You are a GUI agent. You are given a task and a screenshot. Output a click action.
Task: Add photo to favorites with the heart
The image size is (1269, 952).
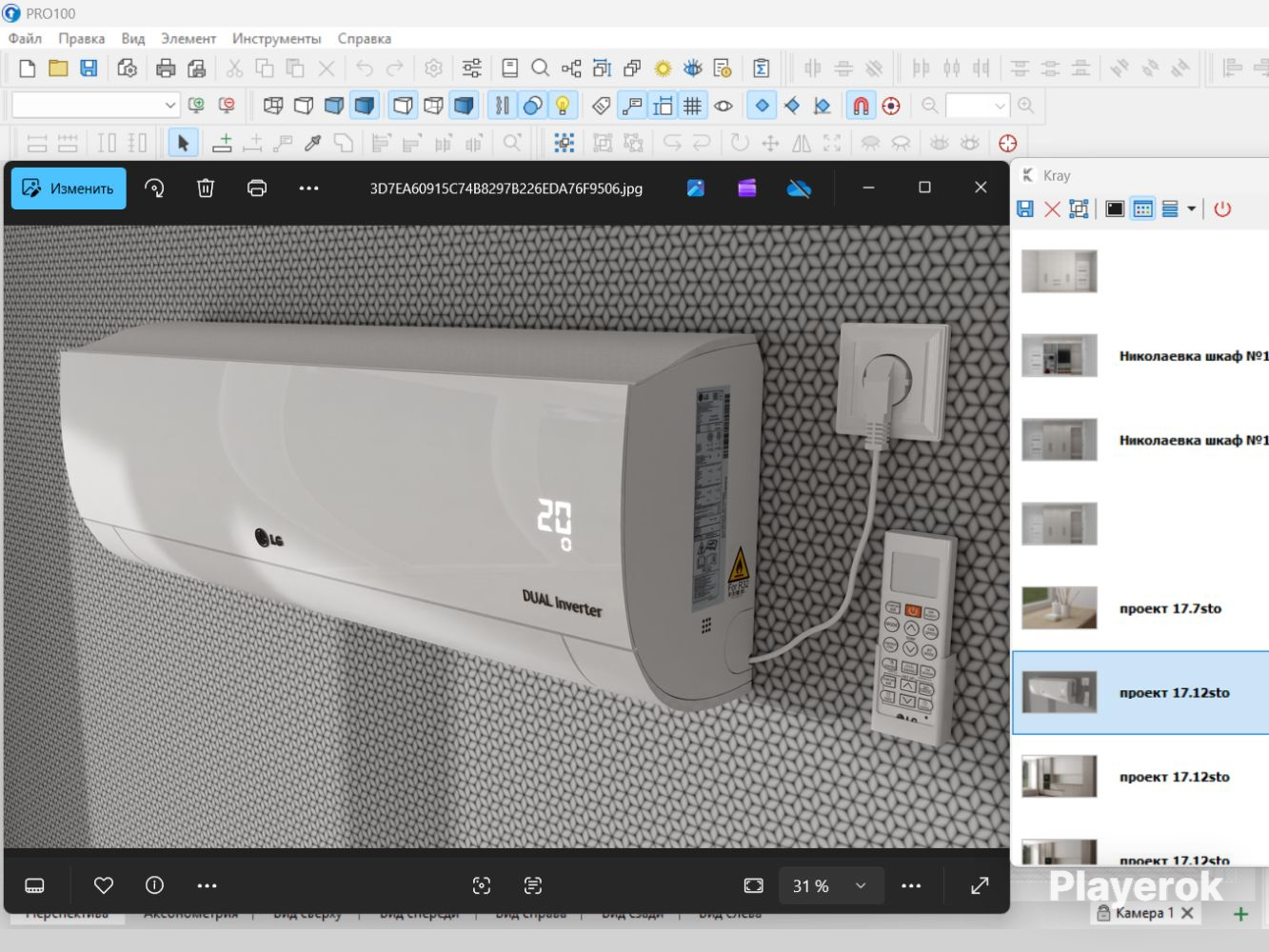tap(104, 885)
